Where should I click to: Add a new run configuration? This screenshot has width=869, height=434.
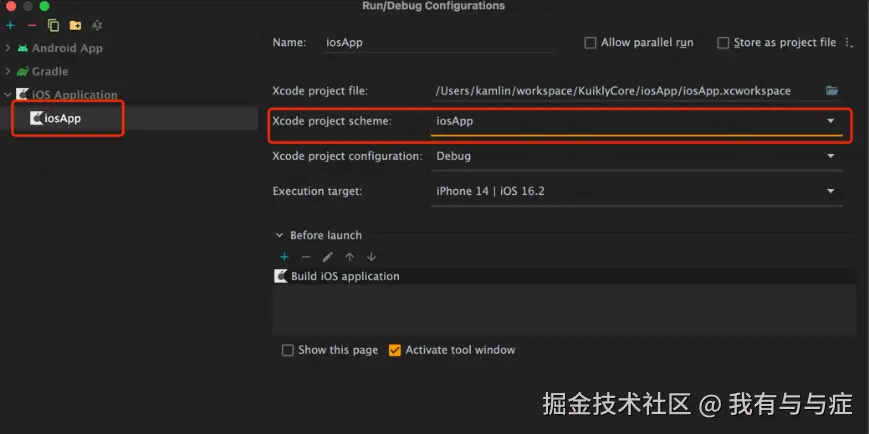(x=10, y=25)
